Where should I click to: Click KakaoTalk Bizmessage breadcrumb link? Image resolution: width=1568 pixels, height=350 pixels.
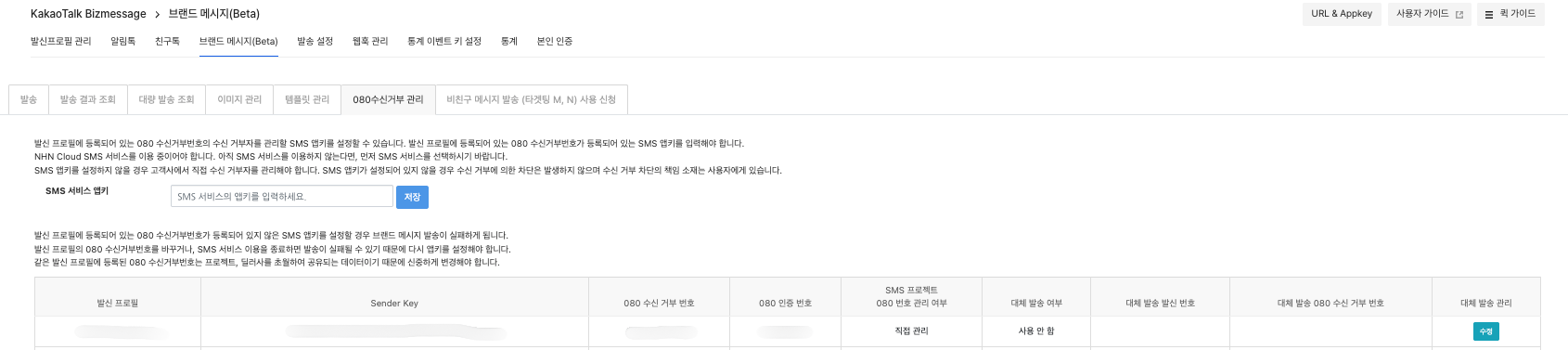coord(88,14)
